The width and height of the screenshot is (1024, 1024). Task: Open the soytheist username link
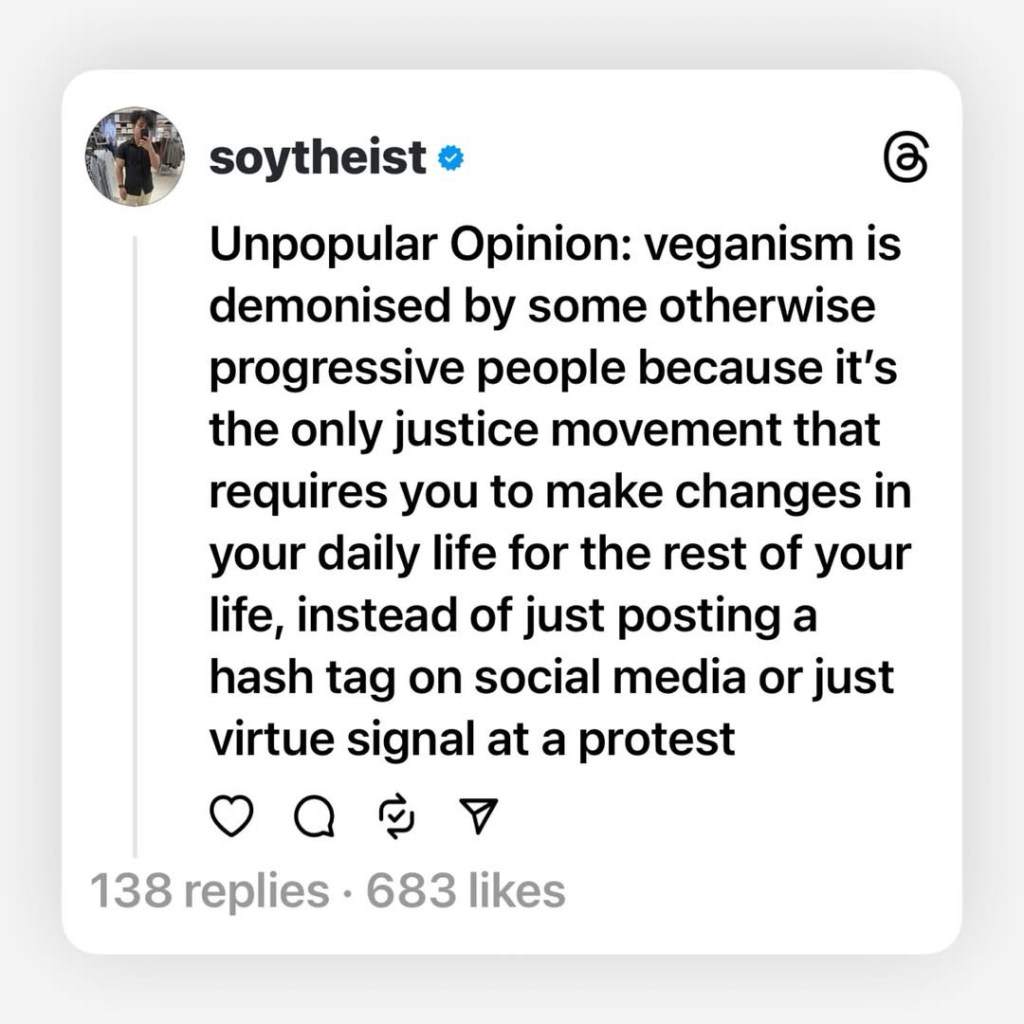click(x=318, y=158)
